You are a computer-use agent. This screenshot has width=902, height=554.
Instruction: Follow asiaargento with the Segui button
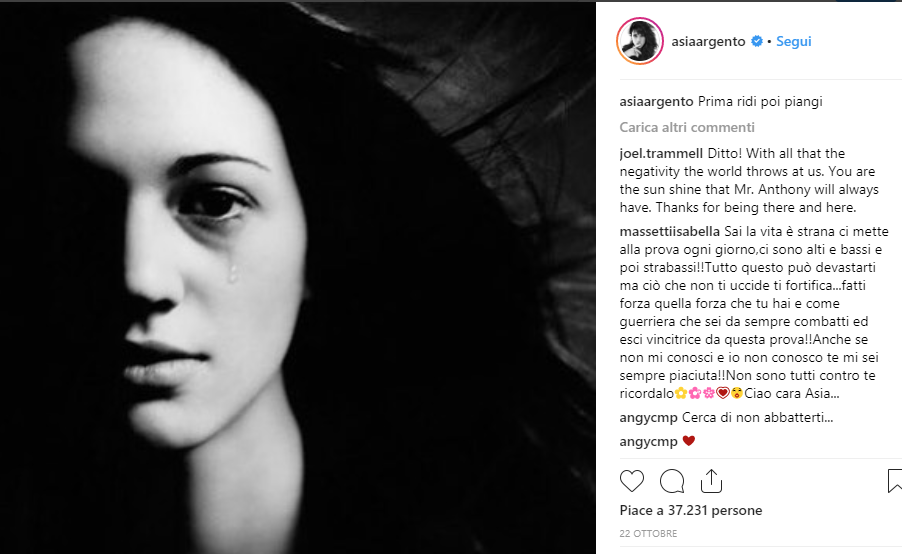click(793, 41)
